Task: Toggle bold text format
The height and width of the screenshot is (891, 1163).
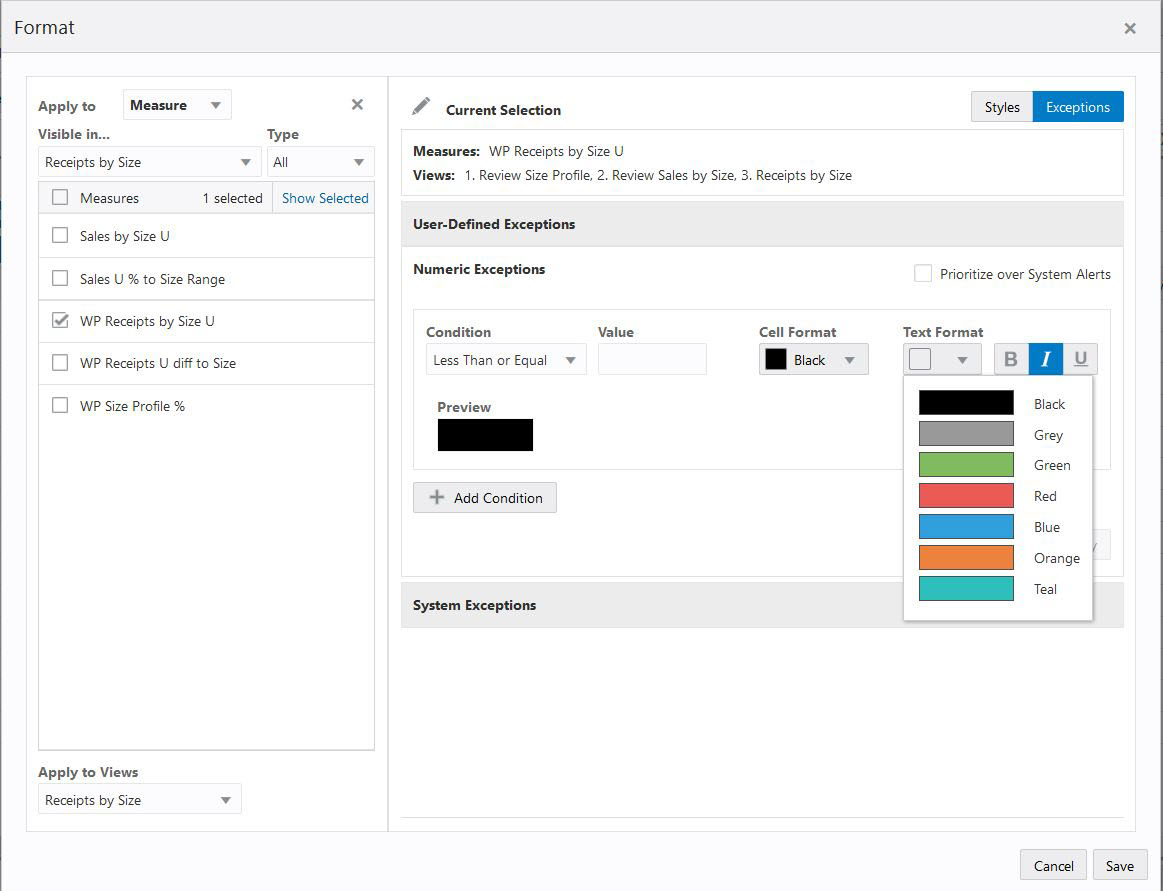Action: tap(1010, 359)
